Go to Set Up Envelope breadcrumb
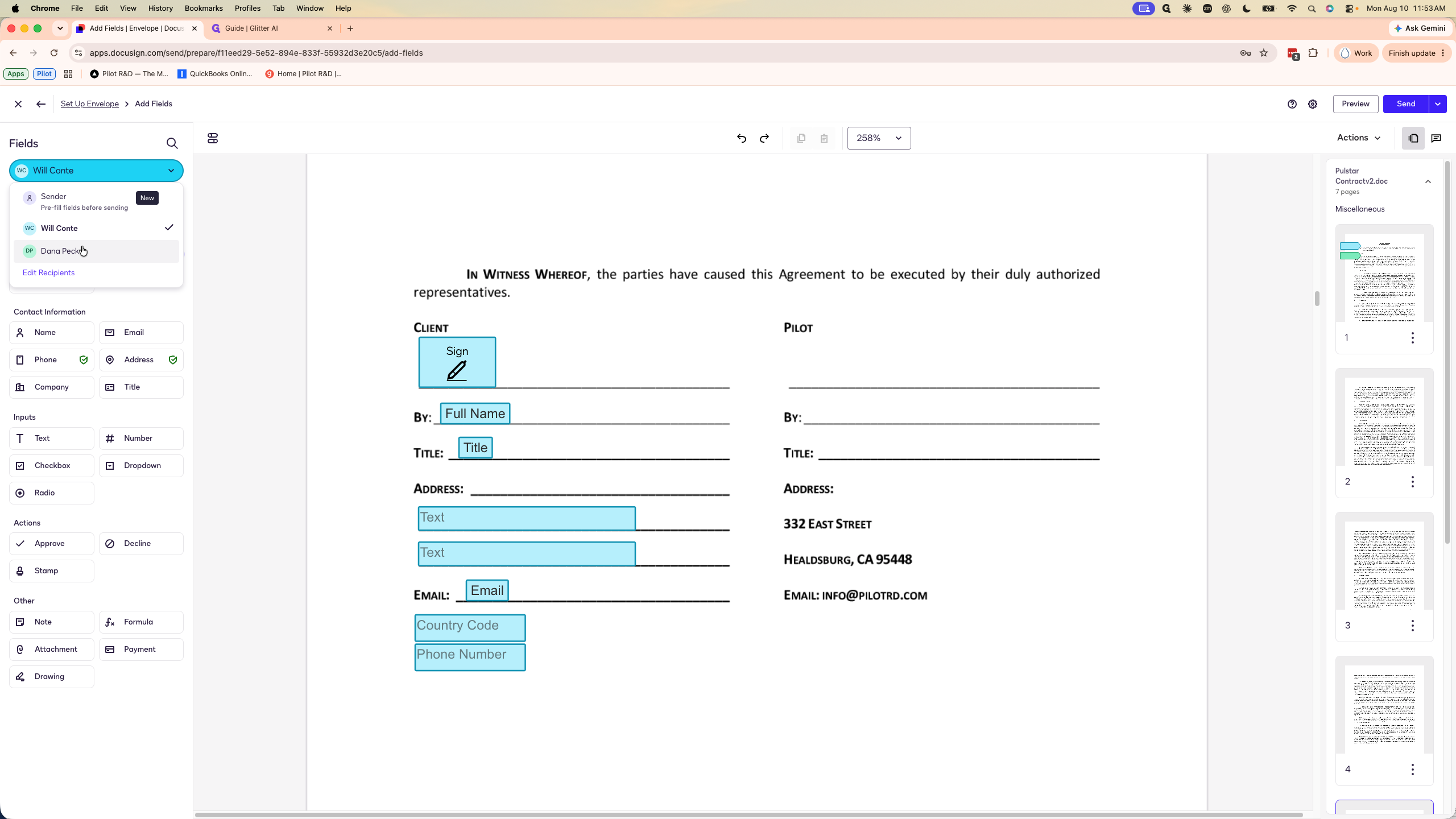Image resolution: width=1456 pixels, height=819 pixels. click(90, 104)
